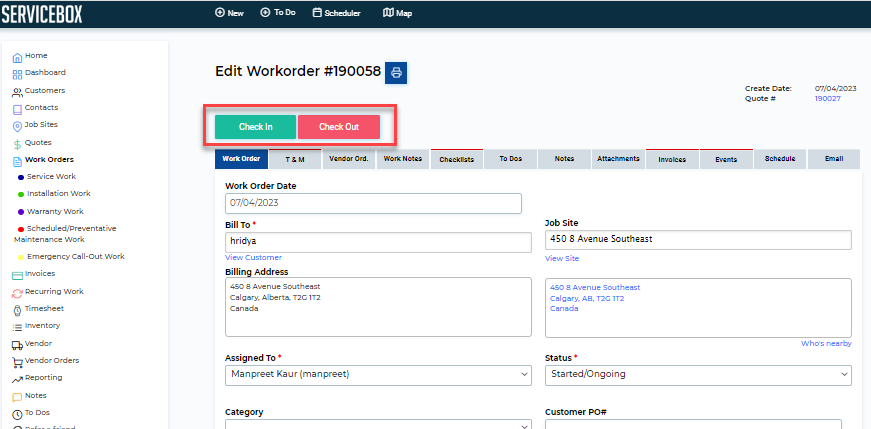Click the Bill To field
The height and width of the screenshot is (429, 871).
coord(378,242)
